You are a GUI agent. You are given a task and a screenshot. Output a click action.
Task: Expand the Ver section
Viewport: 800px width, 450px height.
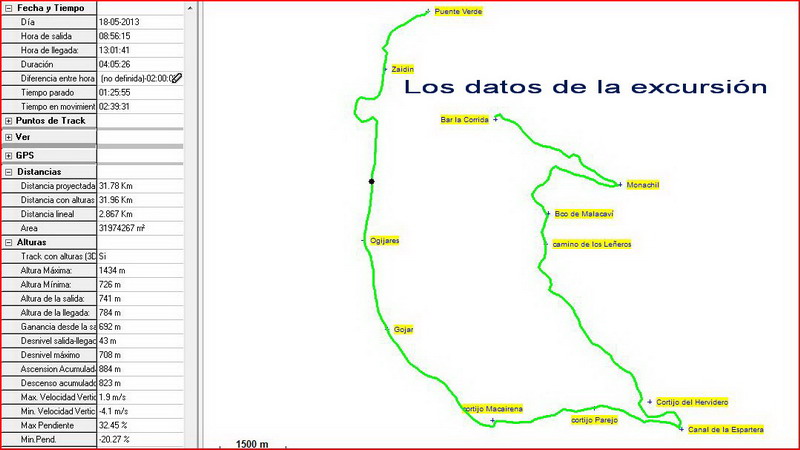coord(9,137)
